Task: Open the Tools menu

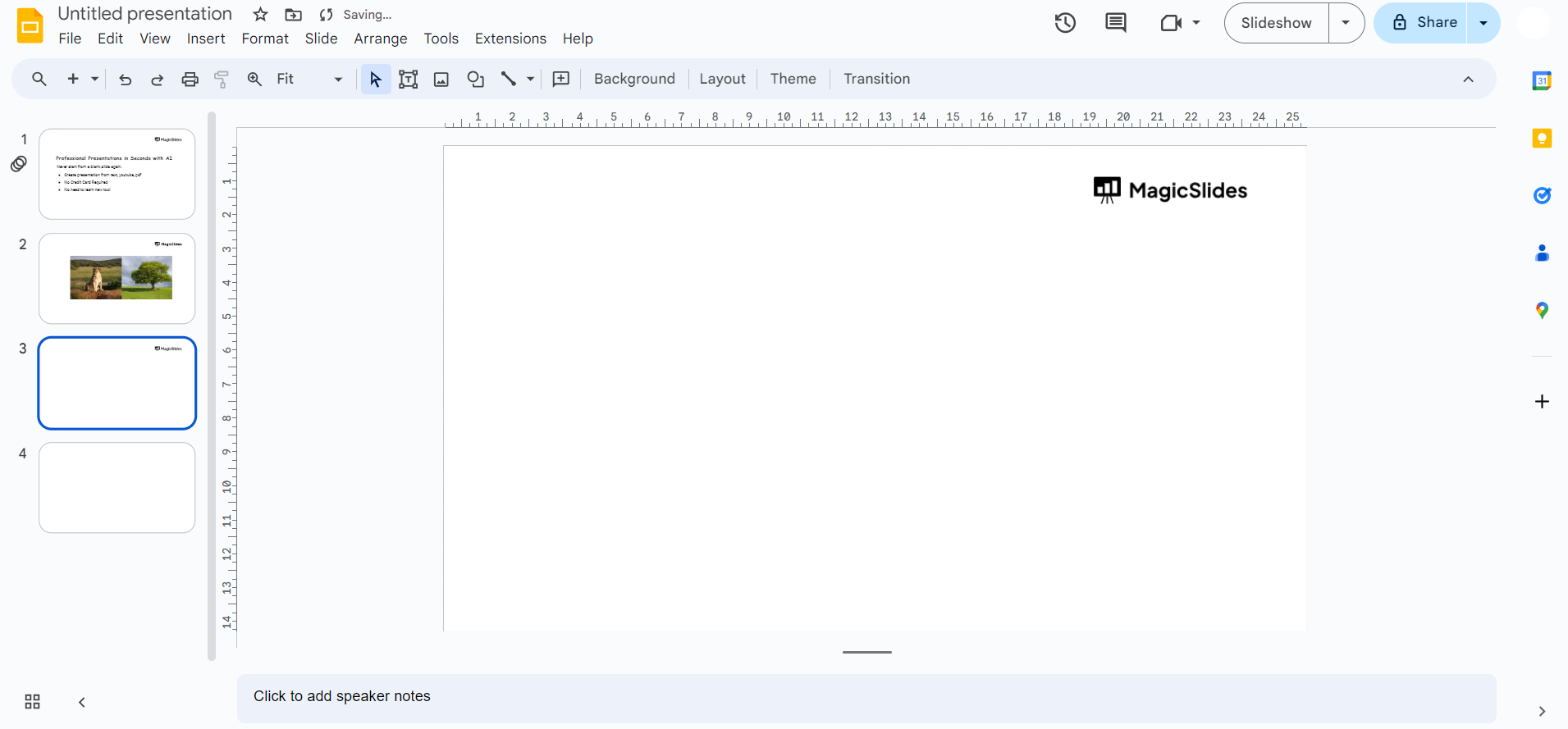Action: (x=441, y=39)
